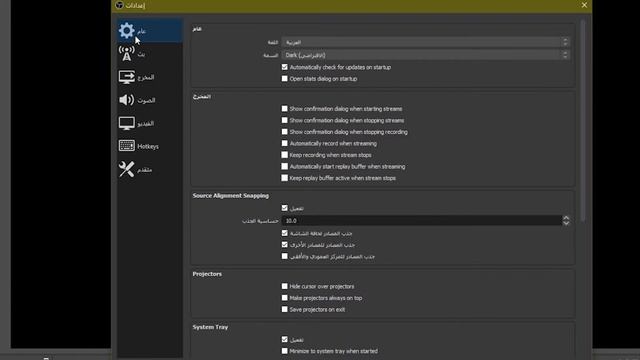The height and width of the screenshot is (360, 640).
Task: Toggle Automatically check for updates on startup
Action: coord(284,67)
